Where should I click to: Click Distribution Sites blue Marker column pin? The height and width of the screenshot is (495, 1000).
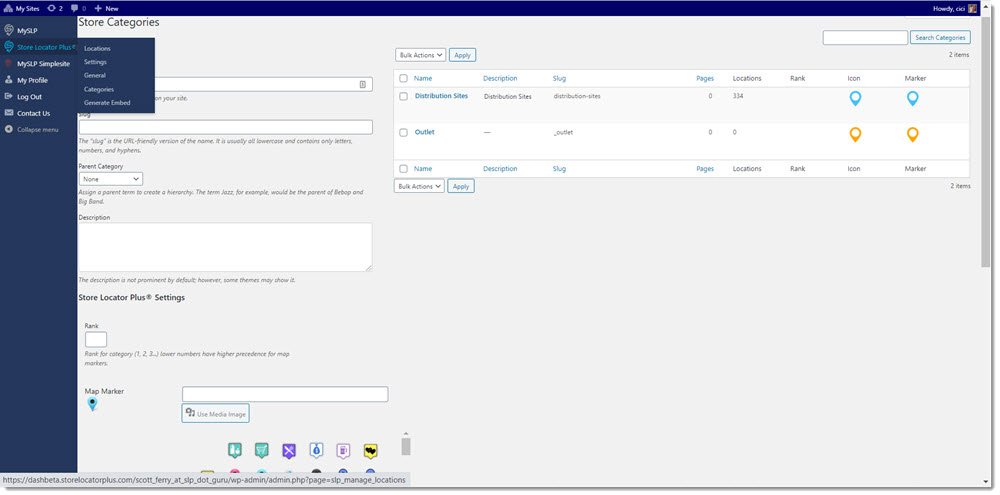[913, 98]
